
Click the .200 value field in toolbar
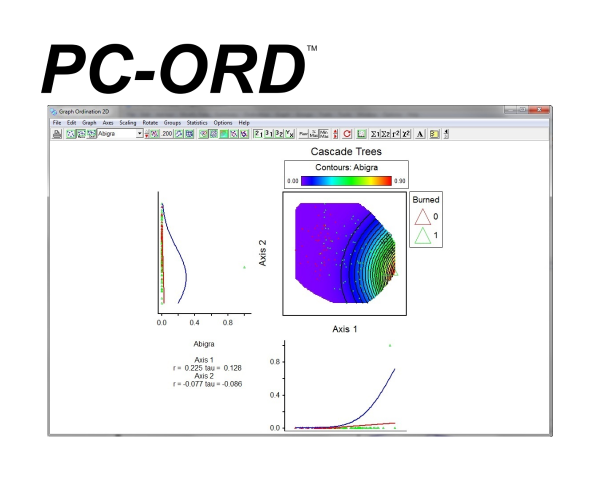coord(166,134)
